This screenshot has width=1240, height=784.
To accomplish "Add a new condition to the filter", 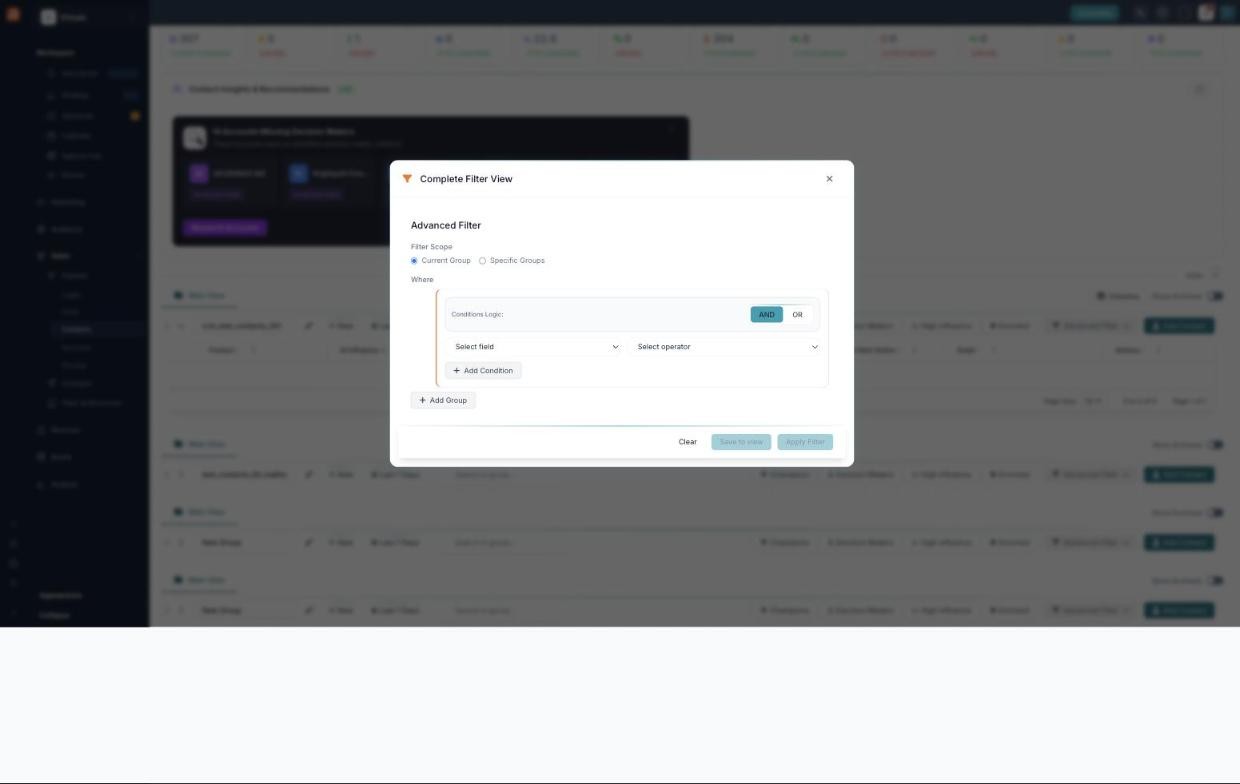I will (483, 371).
